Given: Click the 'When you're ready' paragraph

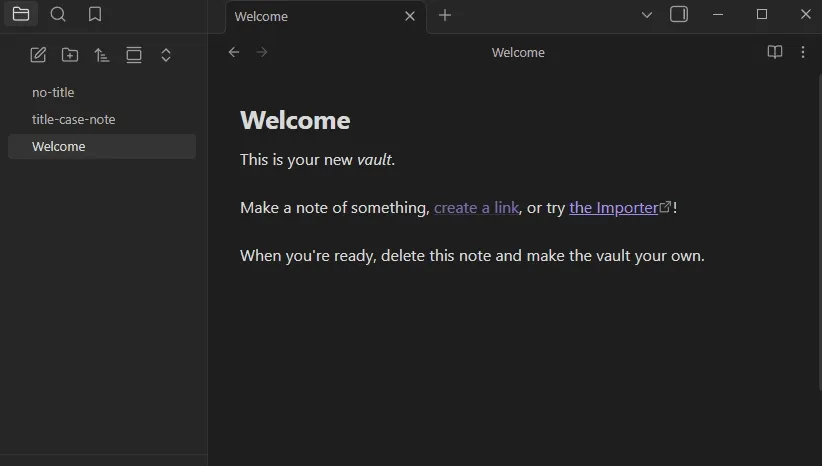Looking at the screenshot, I should pyautogui.click(x=472, y=256).
